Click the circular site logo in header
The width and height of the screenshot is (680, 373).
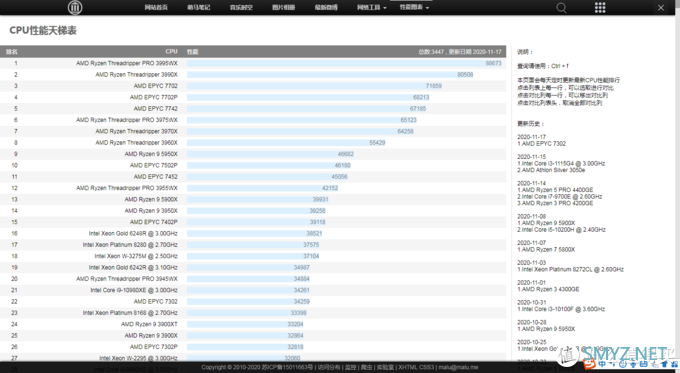[x=75, y=7]
